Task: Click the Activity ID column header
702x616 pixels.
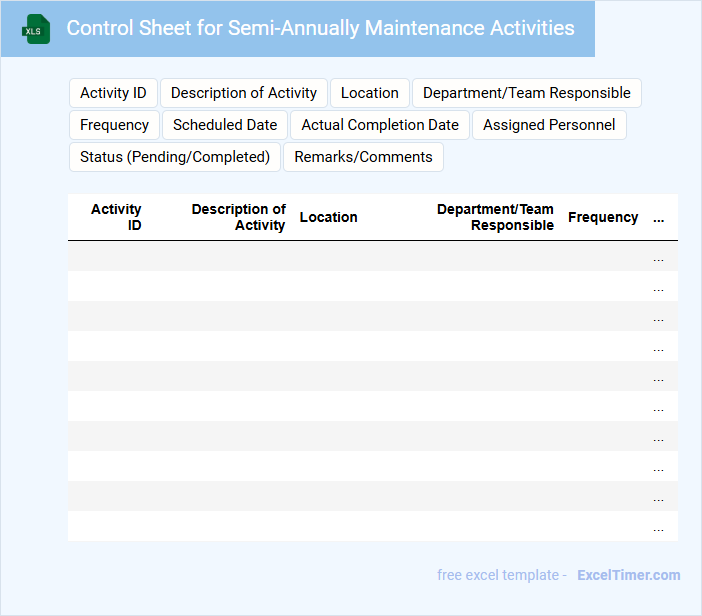Action: point(116,217)
